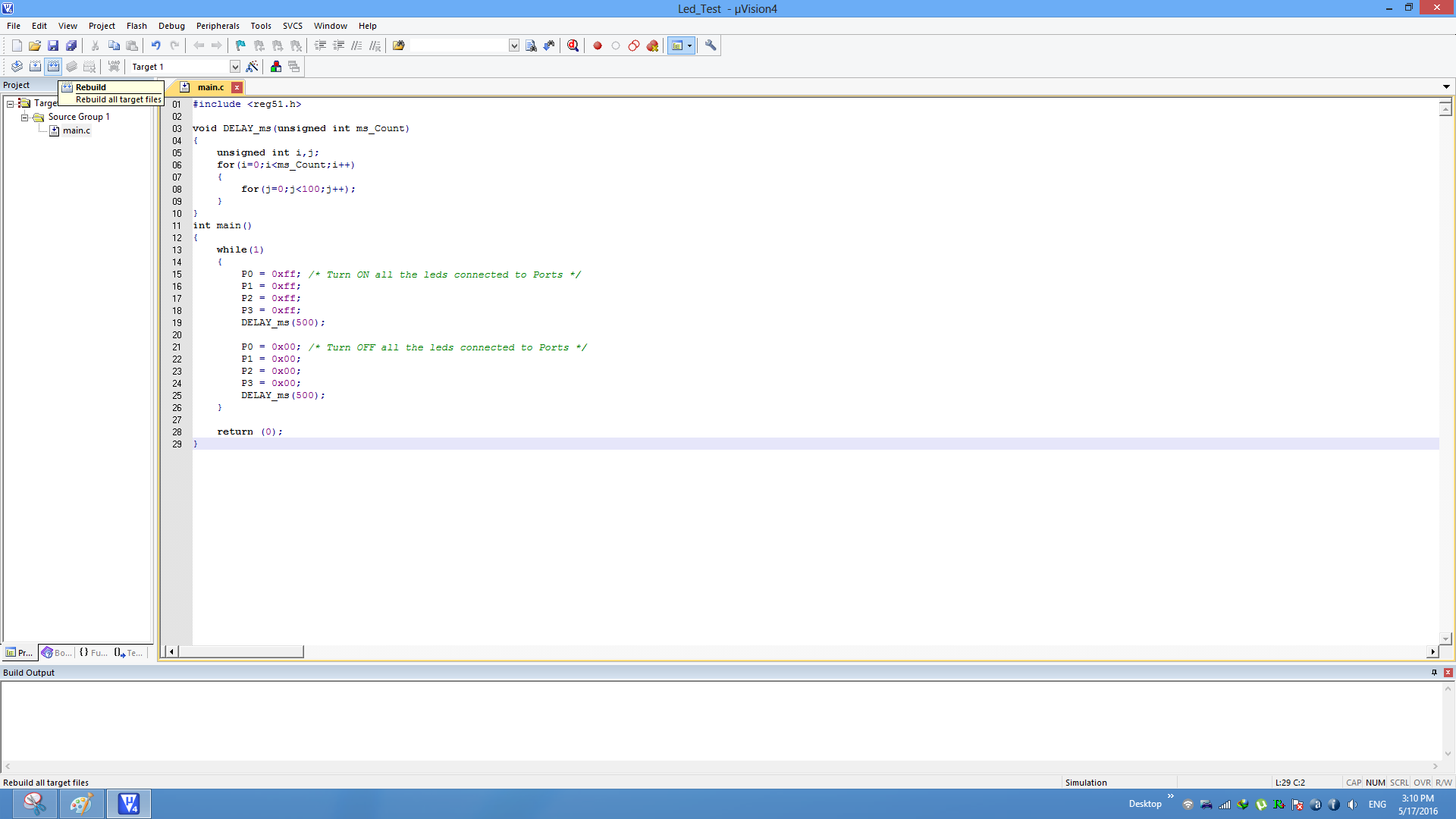This screenshot has width=1456, height=819.
Task: Navigate forwards with the right arrow icon
Action: (217, 45)
